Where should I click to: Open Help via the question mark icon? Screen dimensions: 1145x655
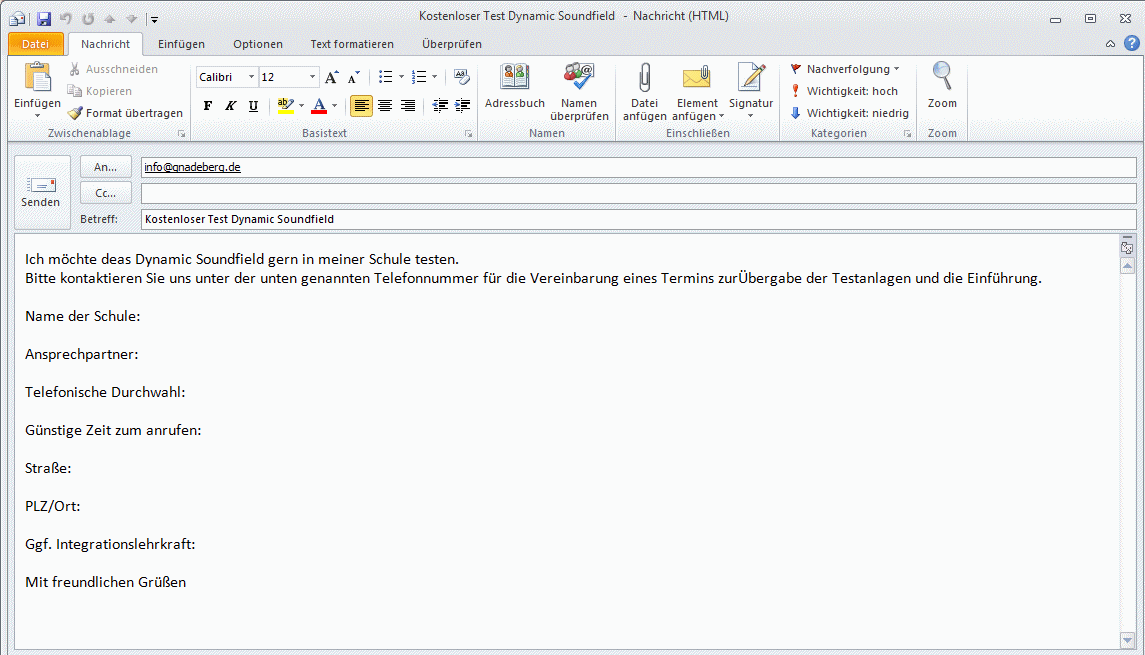[x=1132, y=43]
